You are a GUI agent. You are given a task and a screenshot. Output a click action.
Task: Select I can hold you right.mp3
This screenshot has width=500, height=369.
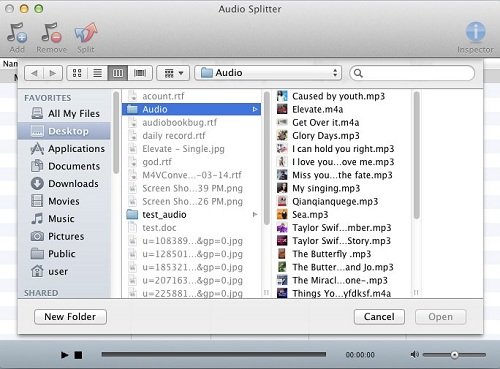click(342, 149)
